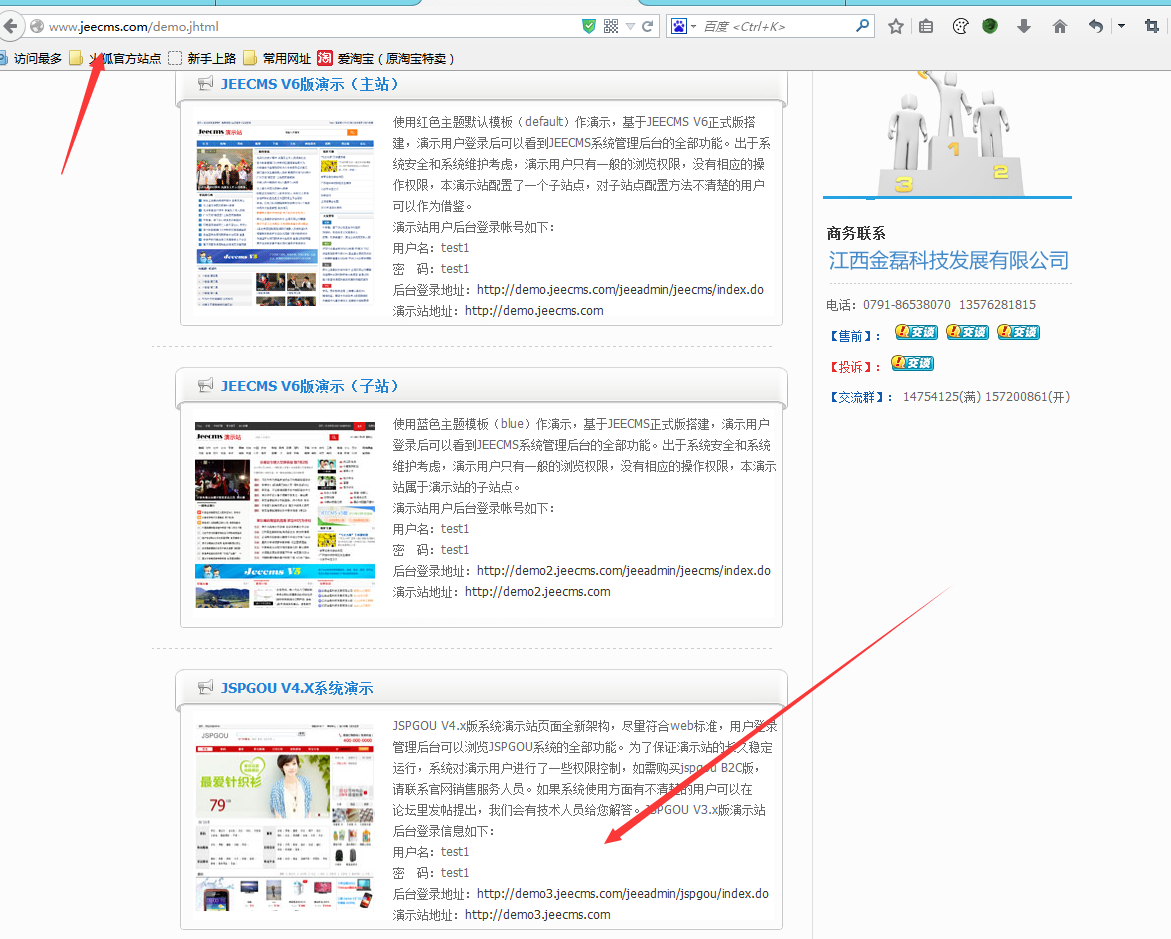Open the http://demo3.jeecms.com demo site link

pos(538,914)
